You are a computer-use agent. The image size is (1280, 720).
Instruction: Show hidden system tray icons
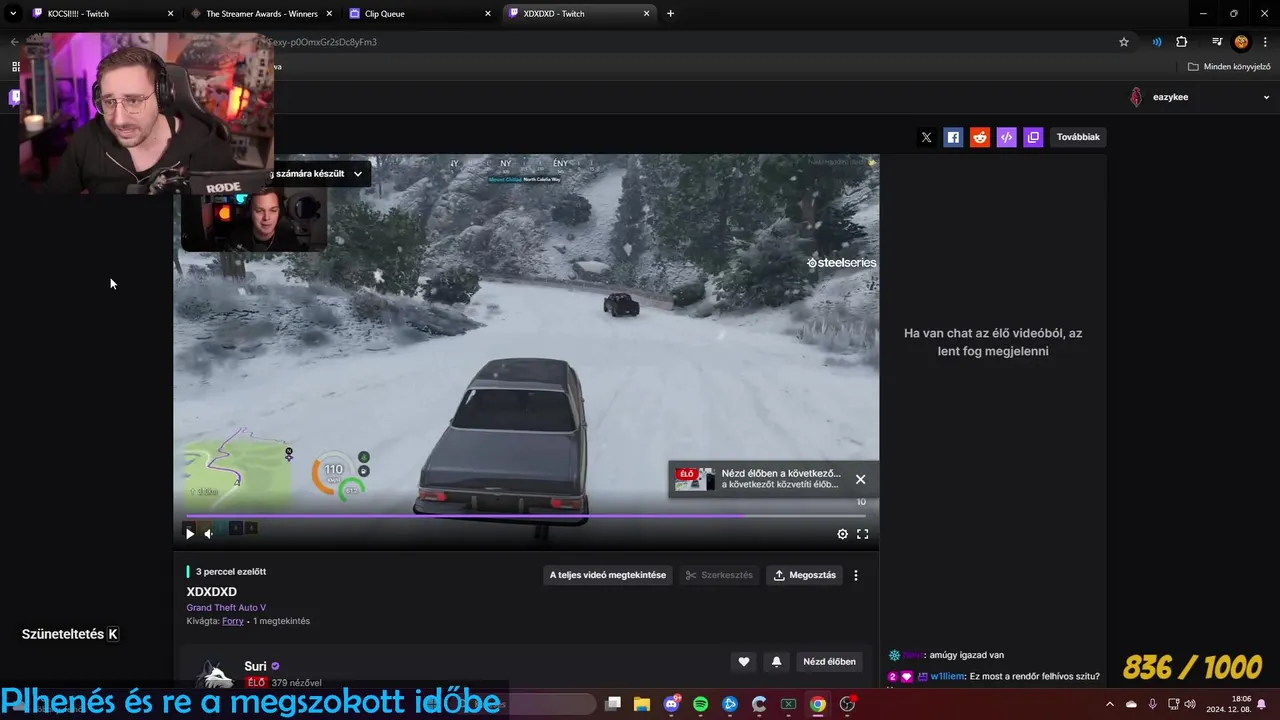1109,704
